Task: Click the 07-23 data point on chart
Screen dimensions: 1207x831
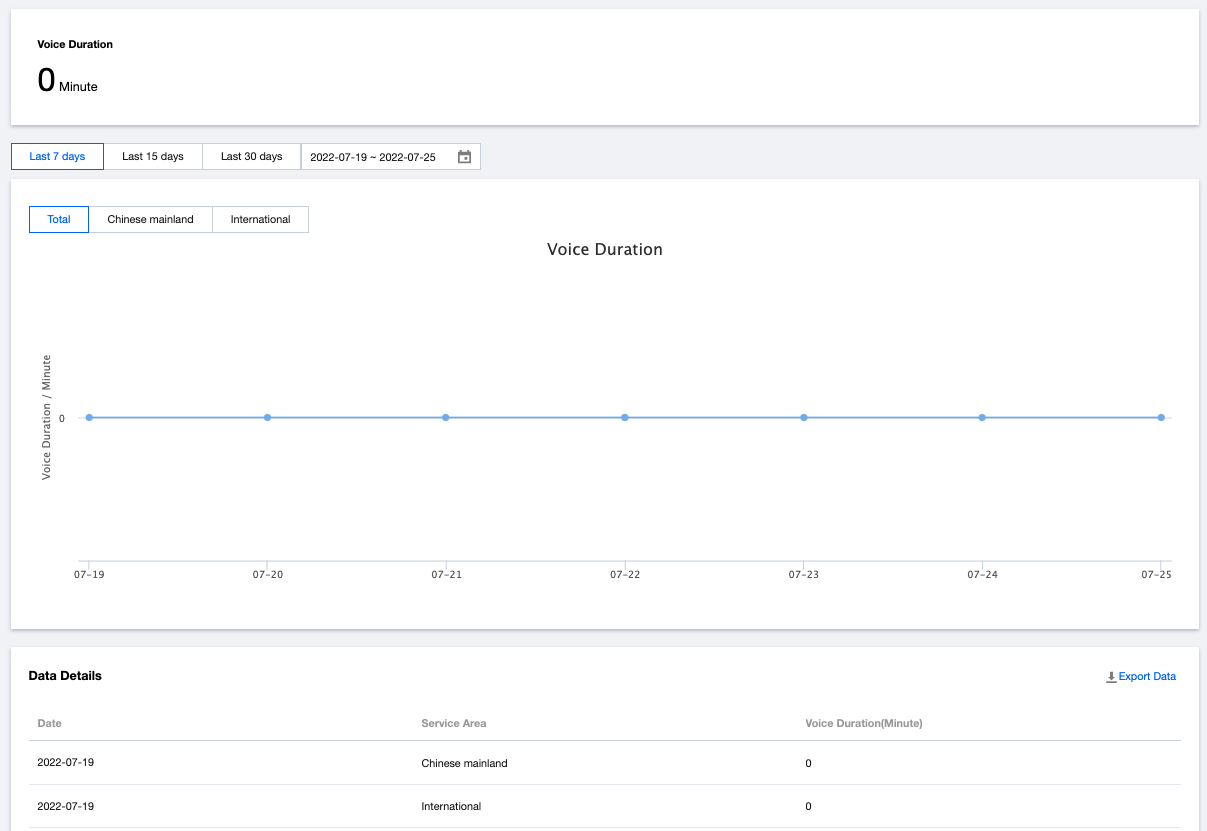Action: coord(803,418)
